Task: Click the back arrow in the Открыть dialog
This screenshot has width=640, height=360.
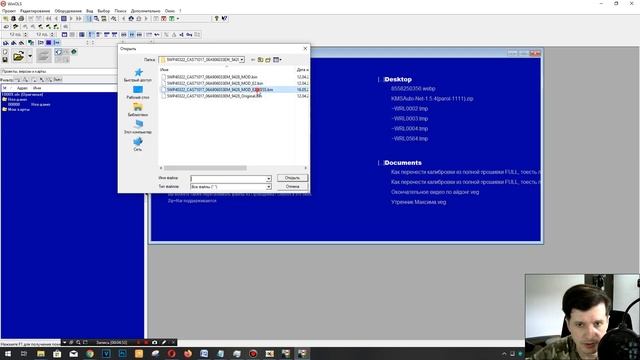Action: [253, 60]
